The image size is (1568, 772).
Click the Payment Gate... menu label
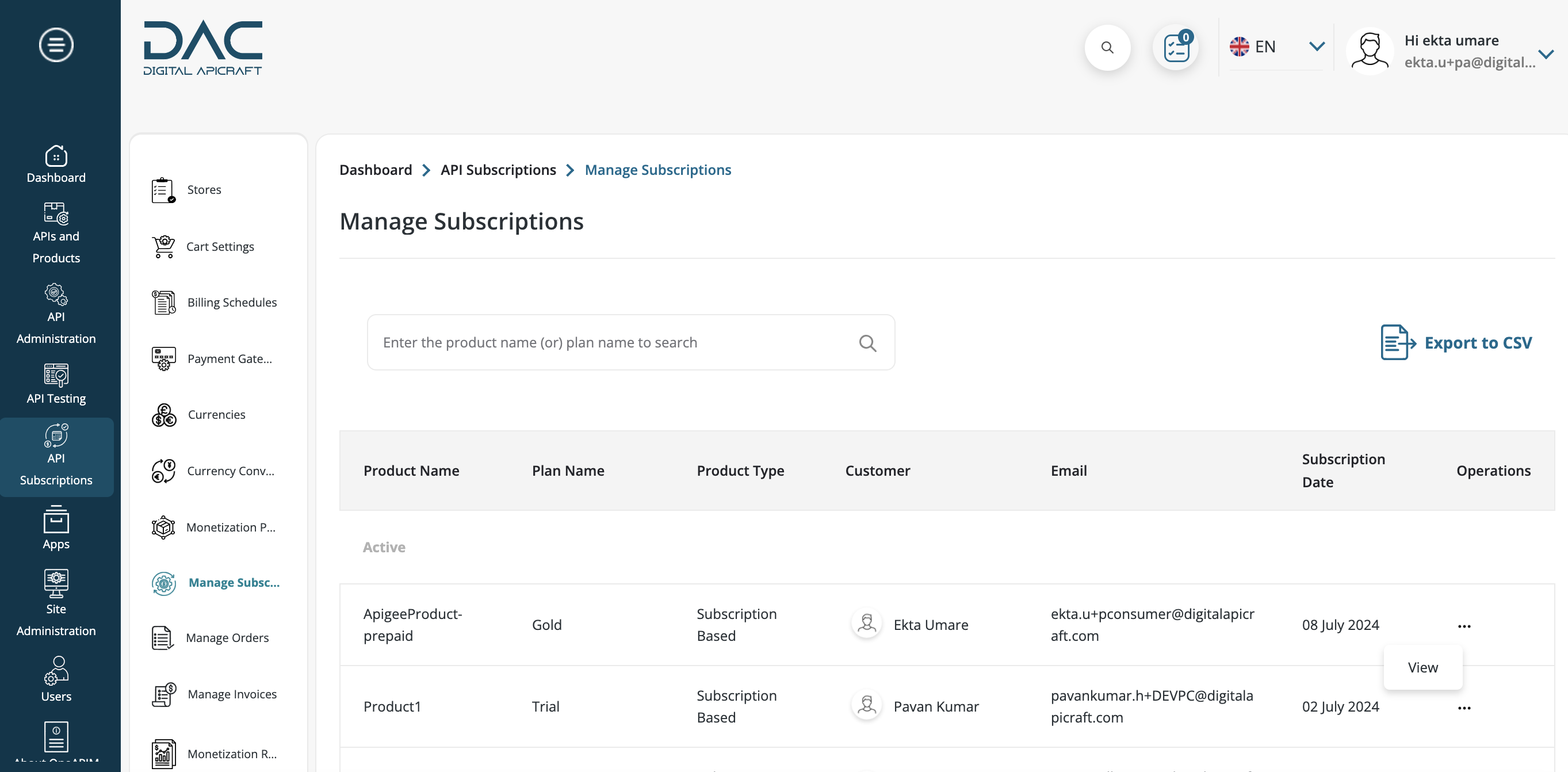(x=230, y=359)
